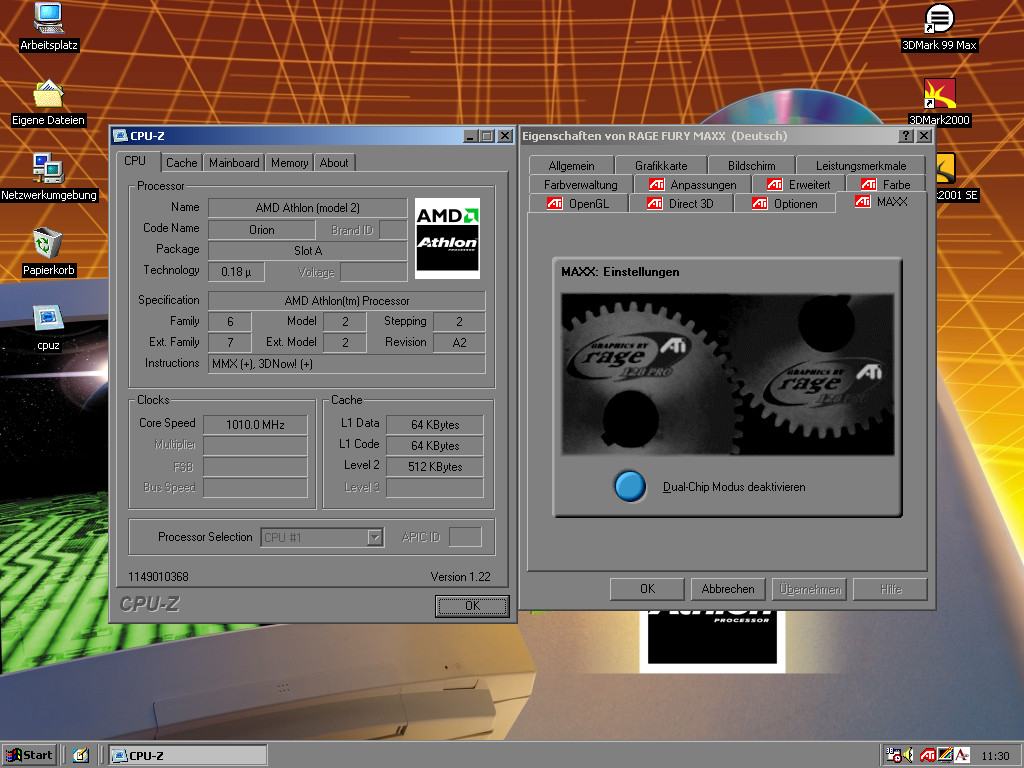Open the Start menu
Image resolution: width=1024 pixels, height=768 pixels.
tap(28, 755)
